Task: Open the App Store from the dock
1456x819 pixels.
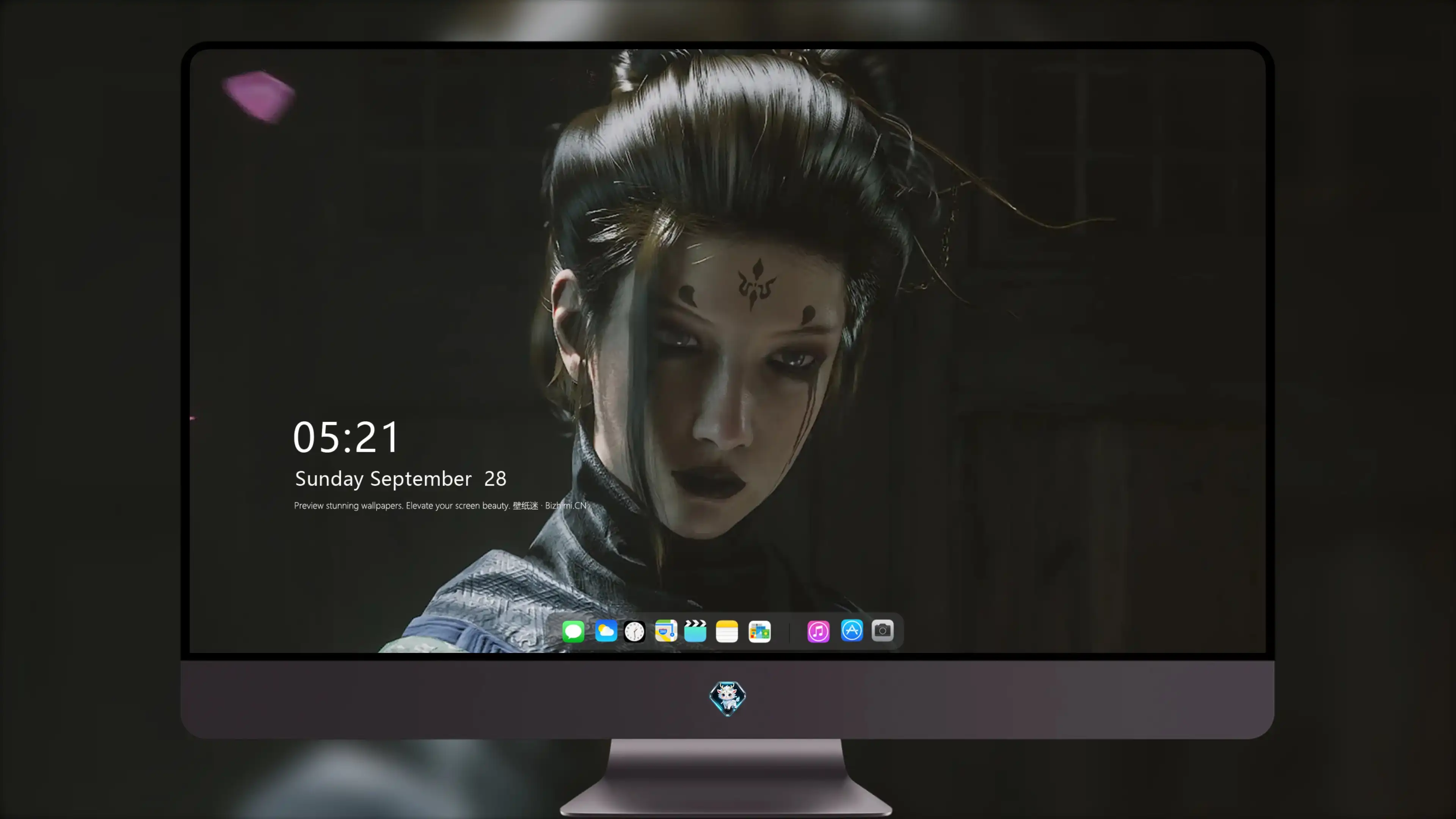Action: [x=852, y=631]
